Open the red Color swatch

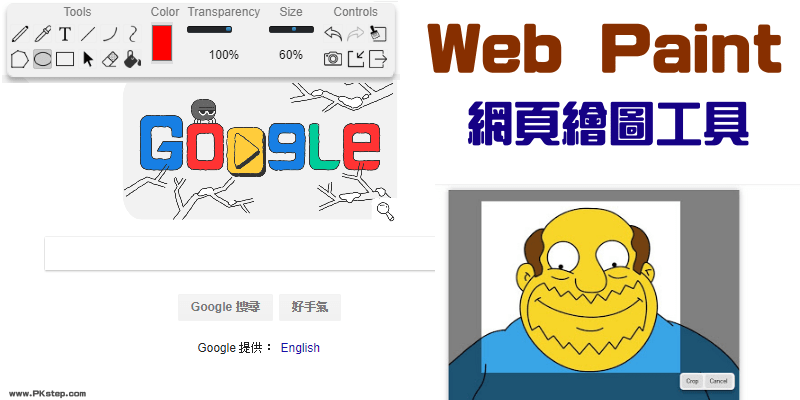coord(162,43)
